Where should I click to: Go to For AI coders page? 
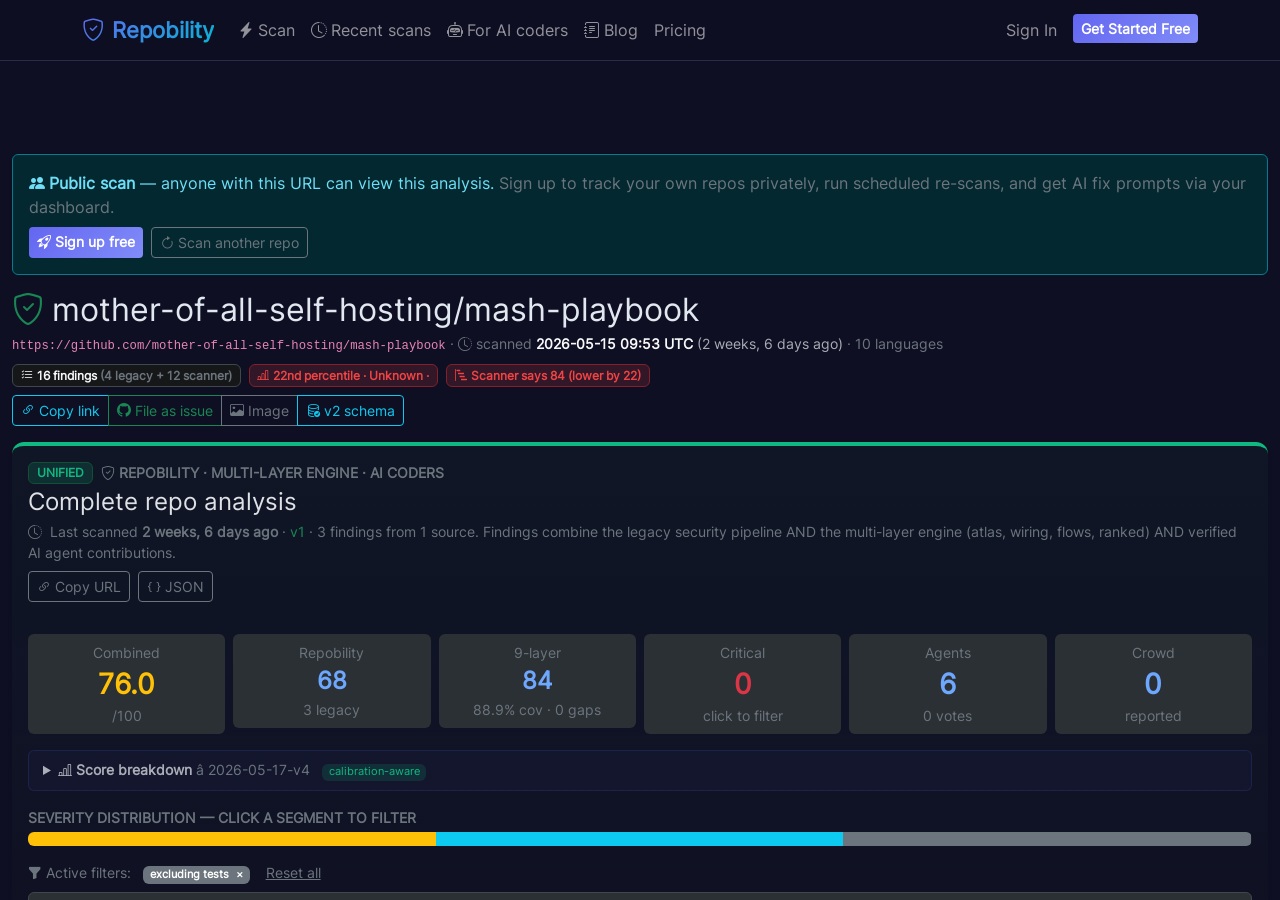click(x=507, y=30)
